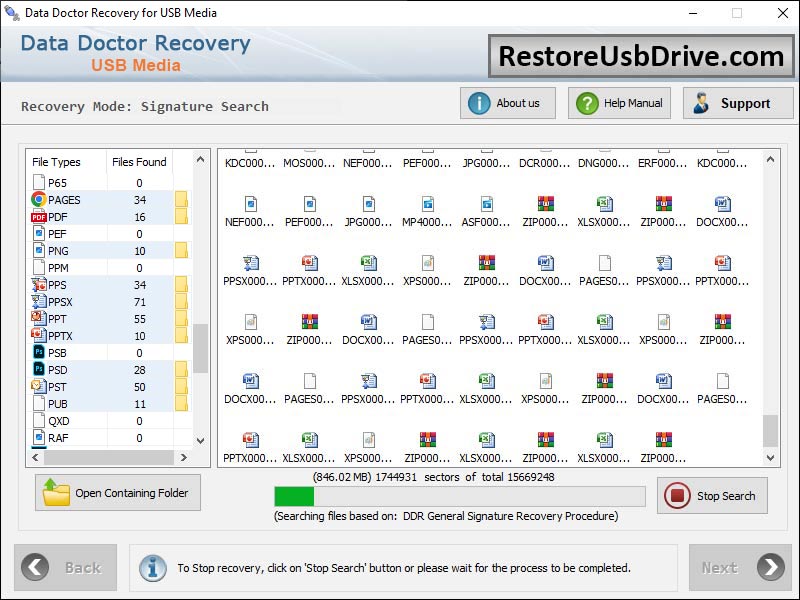Open the ASF000 media file icon

488,205
